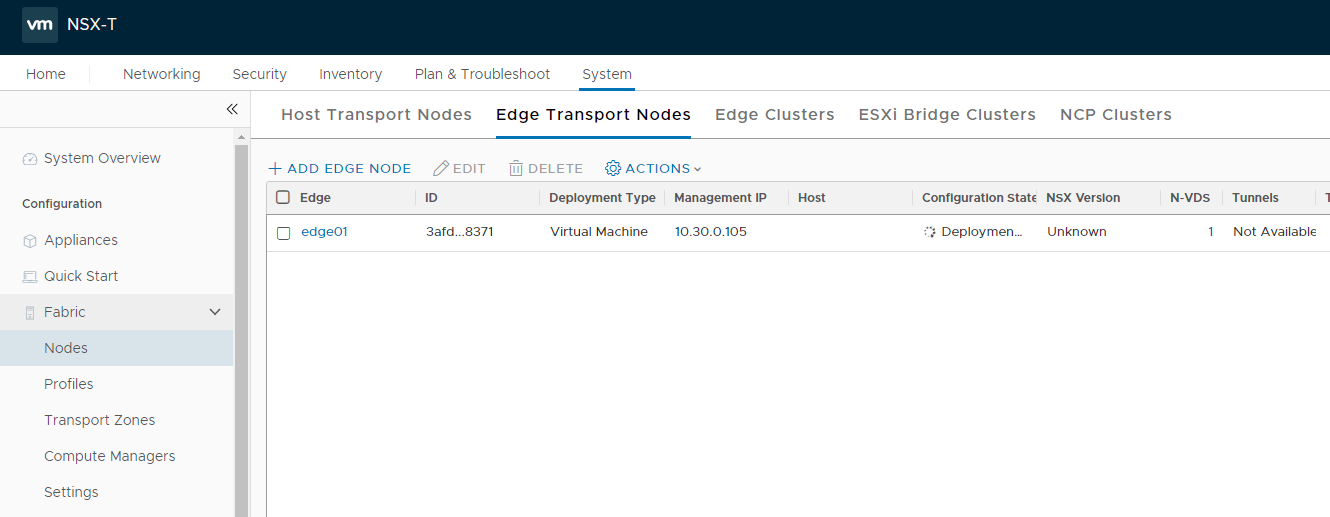The height and width of the screenshot is (517, 1330).
Task: Click the Quick Start laptop icon
Action: click(30, 277)
